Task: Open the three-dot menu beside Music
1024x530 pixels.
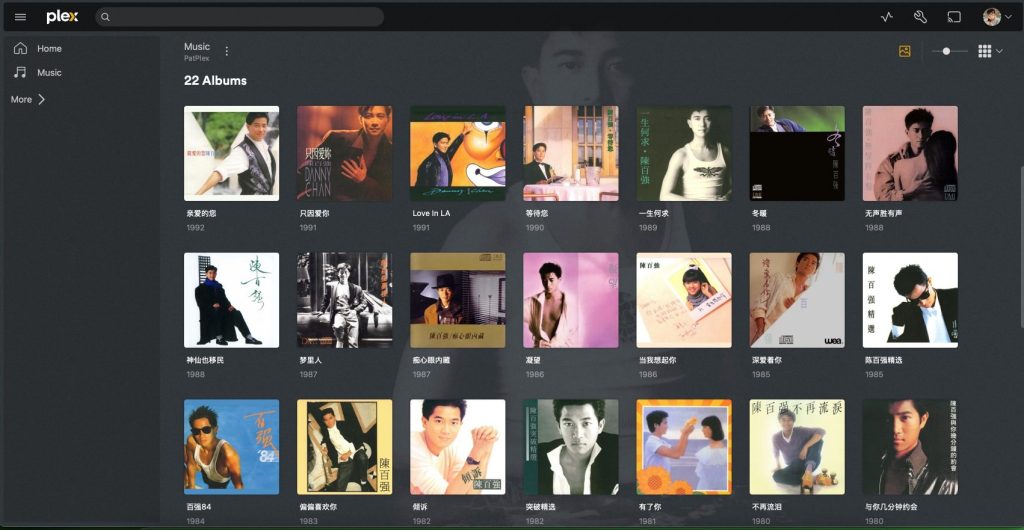Action: coord(227,51)
